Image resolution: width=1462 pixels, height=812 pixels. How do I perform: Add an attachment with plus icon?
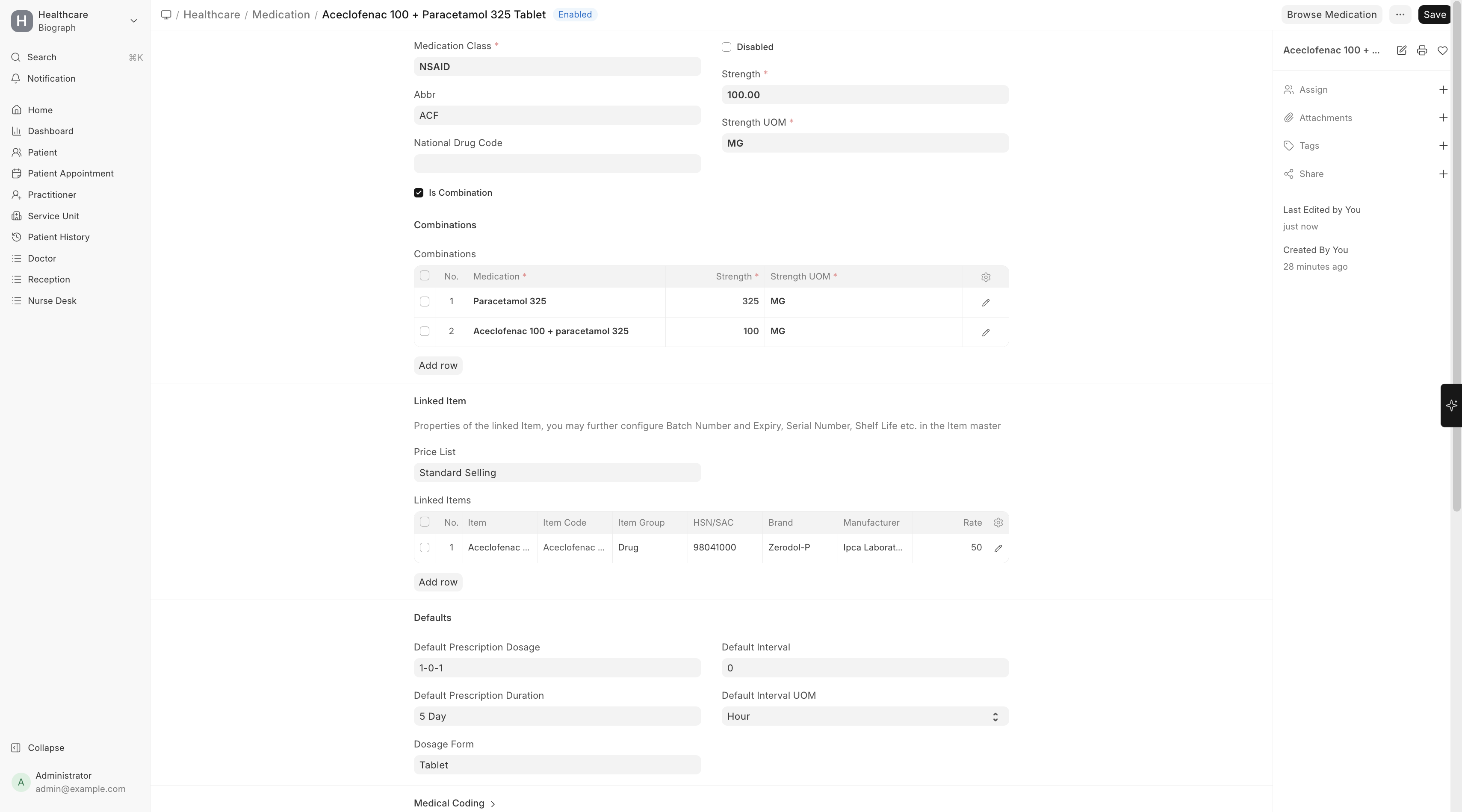[1443, 118]
